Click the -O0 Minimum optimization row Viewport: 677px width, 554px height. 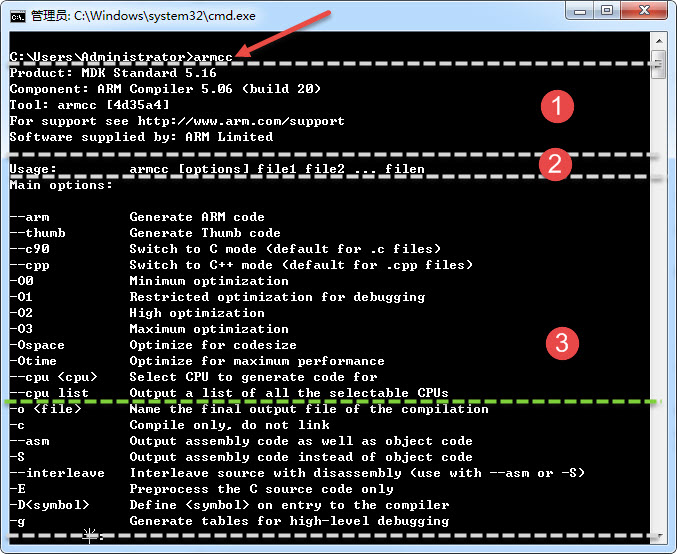pyautogui.click(x=149, y=281)
